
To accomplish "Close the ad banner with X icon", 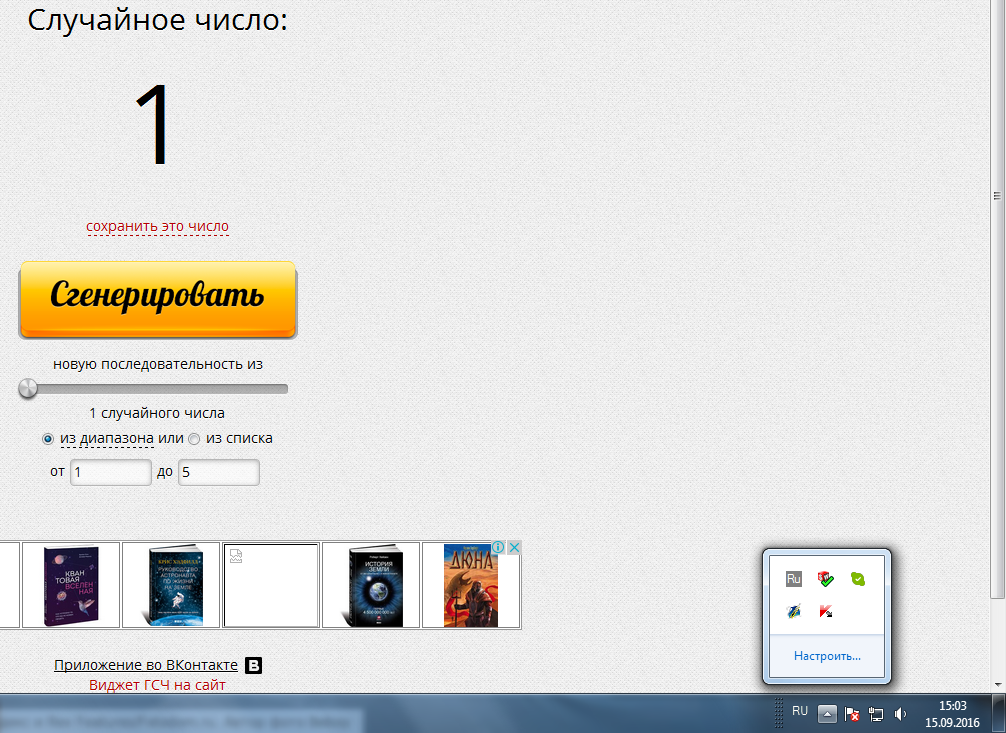I will pos(514,548).
